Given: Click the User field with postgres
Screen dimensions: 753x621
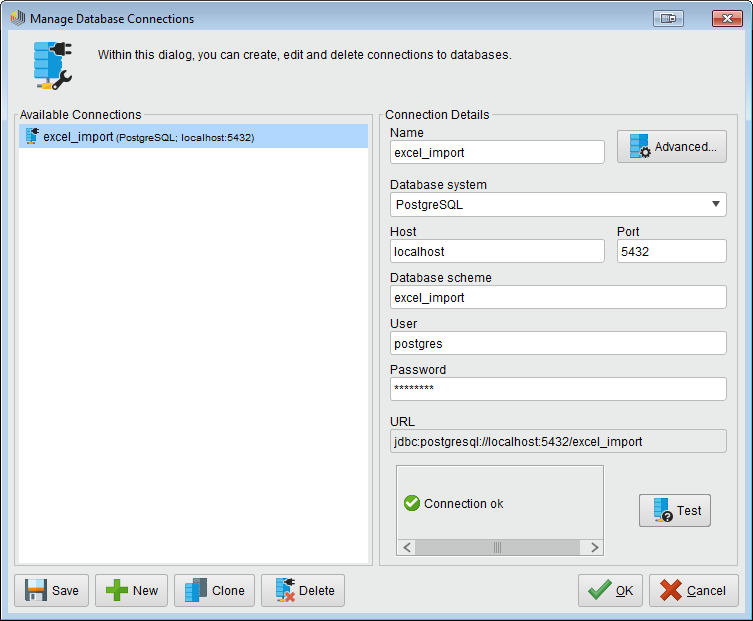Looking at the screenshot, I should pyautogui.click(x=558, y=343).
